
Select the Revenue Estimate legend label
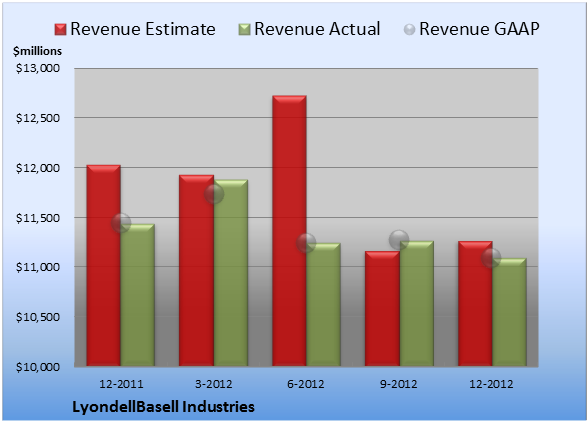point(143,29)
